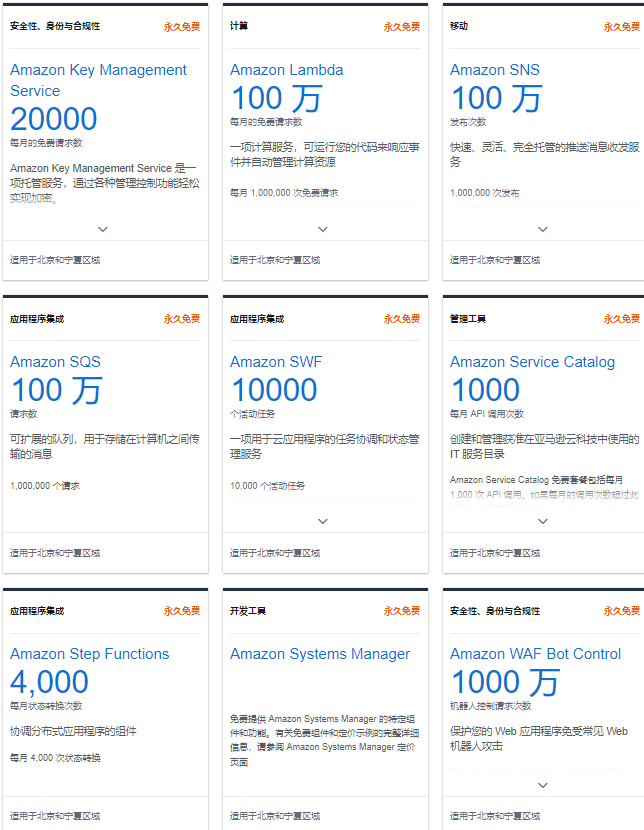Click the 100 万 figure on the SQS card

(57, 391)
